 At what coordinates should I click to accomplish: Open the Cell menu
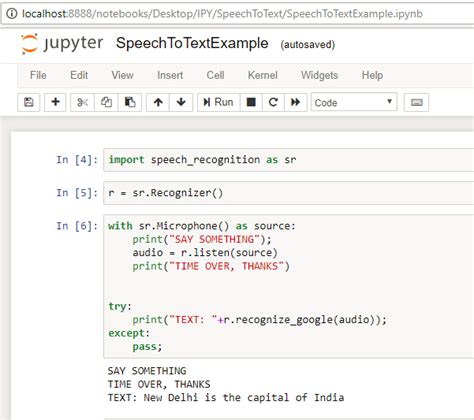215,75
